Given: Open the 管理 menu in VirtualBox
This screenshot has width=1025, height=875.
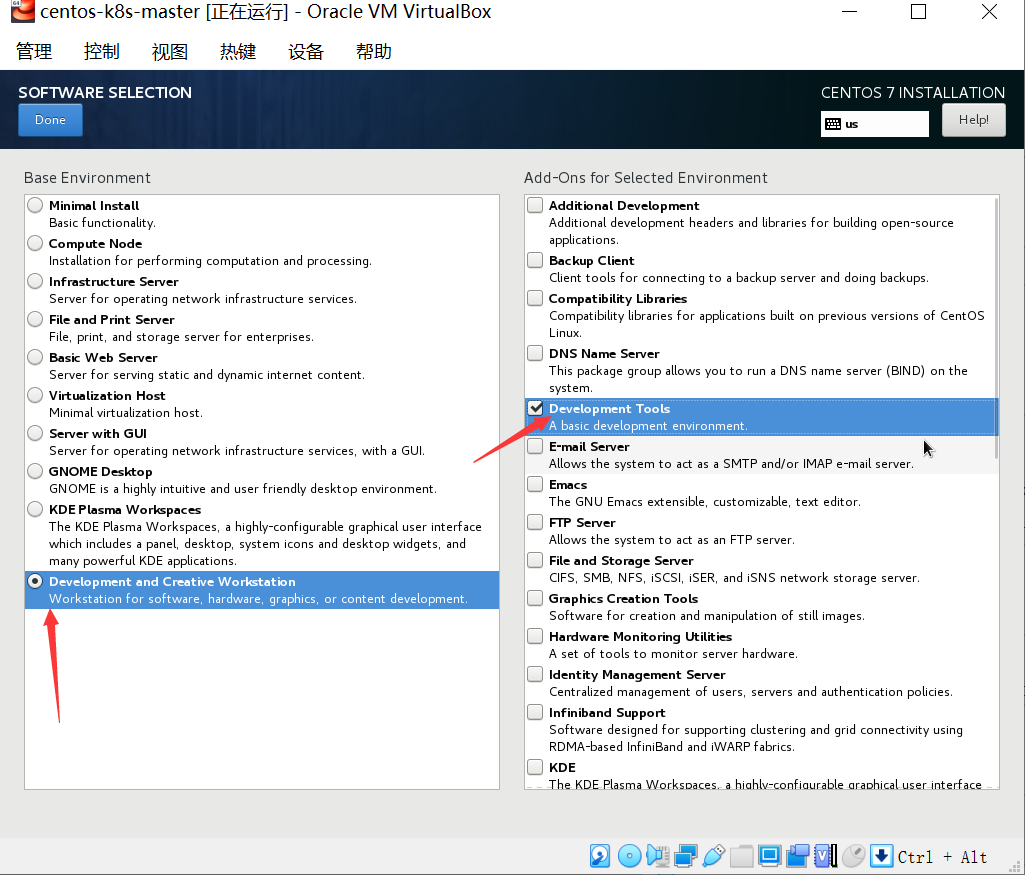Looking at the screenshot, I should click(34, 51).
